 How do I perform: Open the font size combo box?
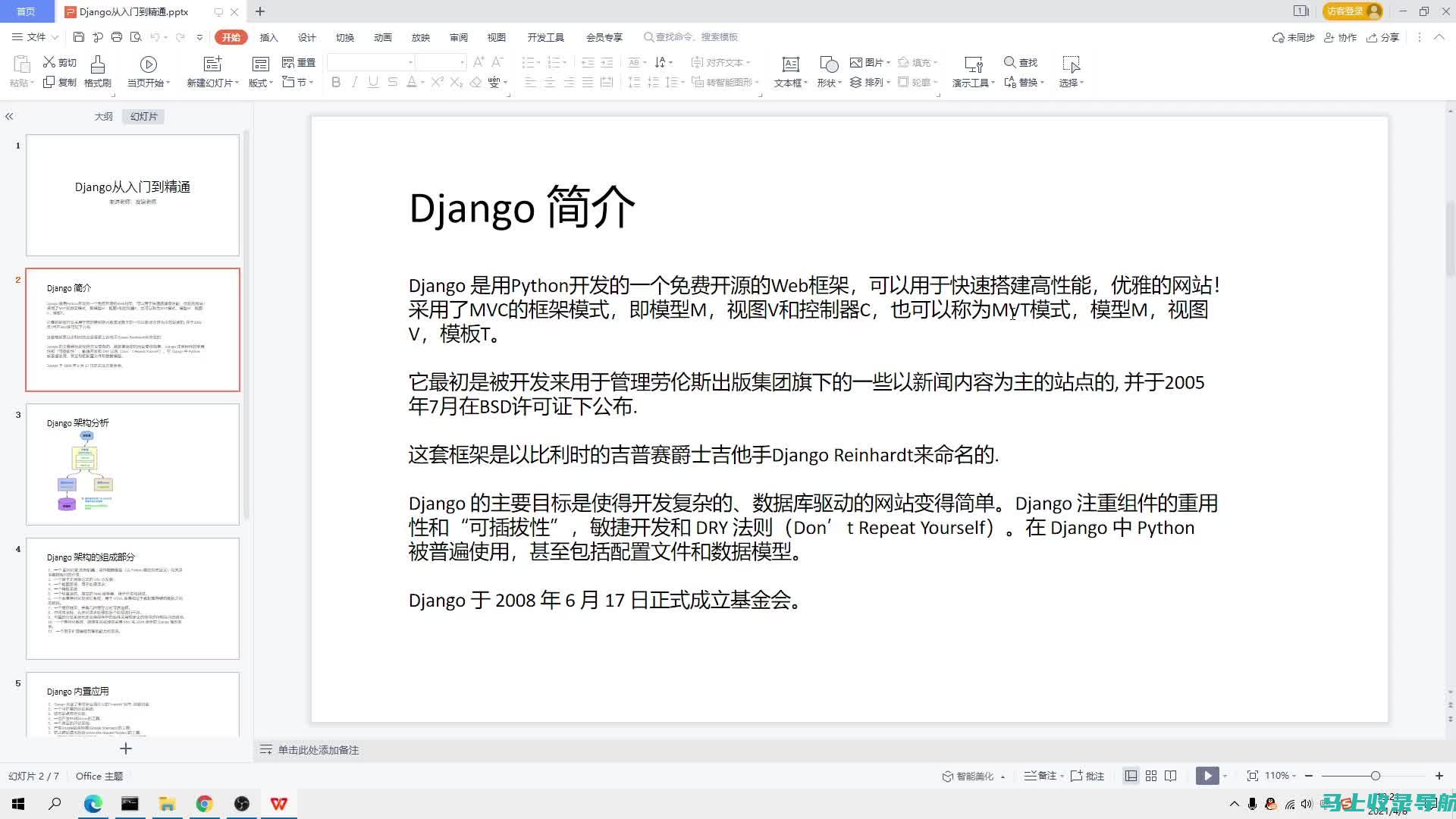click(441, 62)
